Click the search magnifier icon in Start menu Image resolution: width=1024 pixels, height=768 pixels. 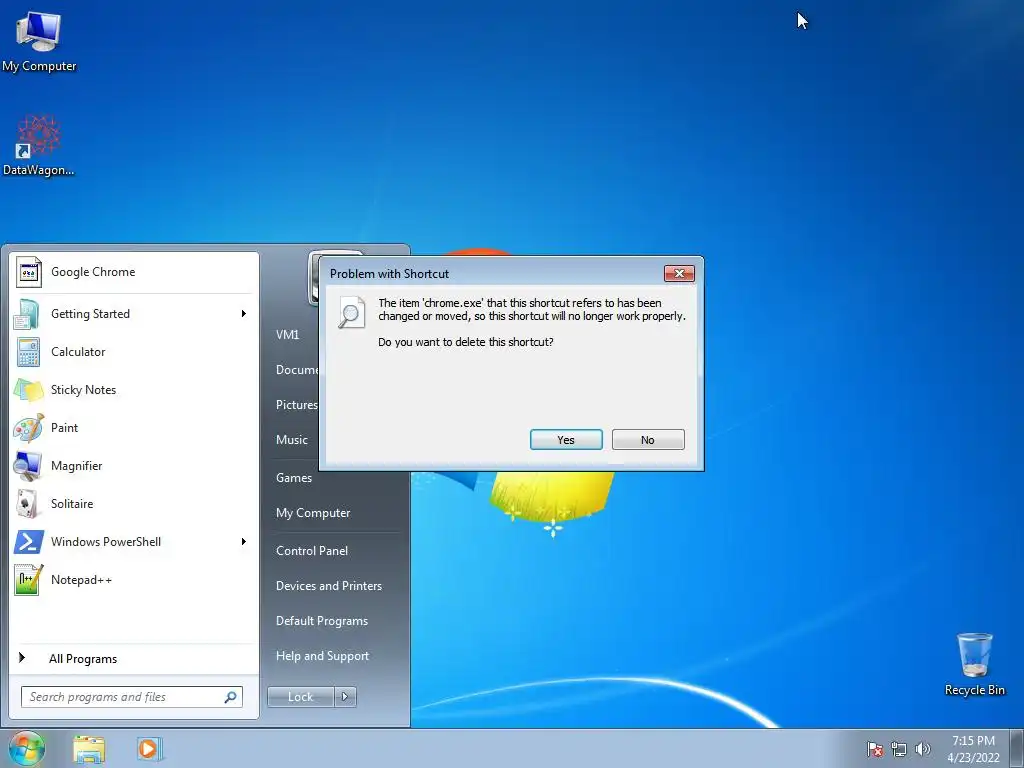[x=231, y=697]
